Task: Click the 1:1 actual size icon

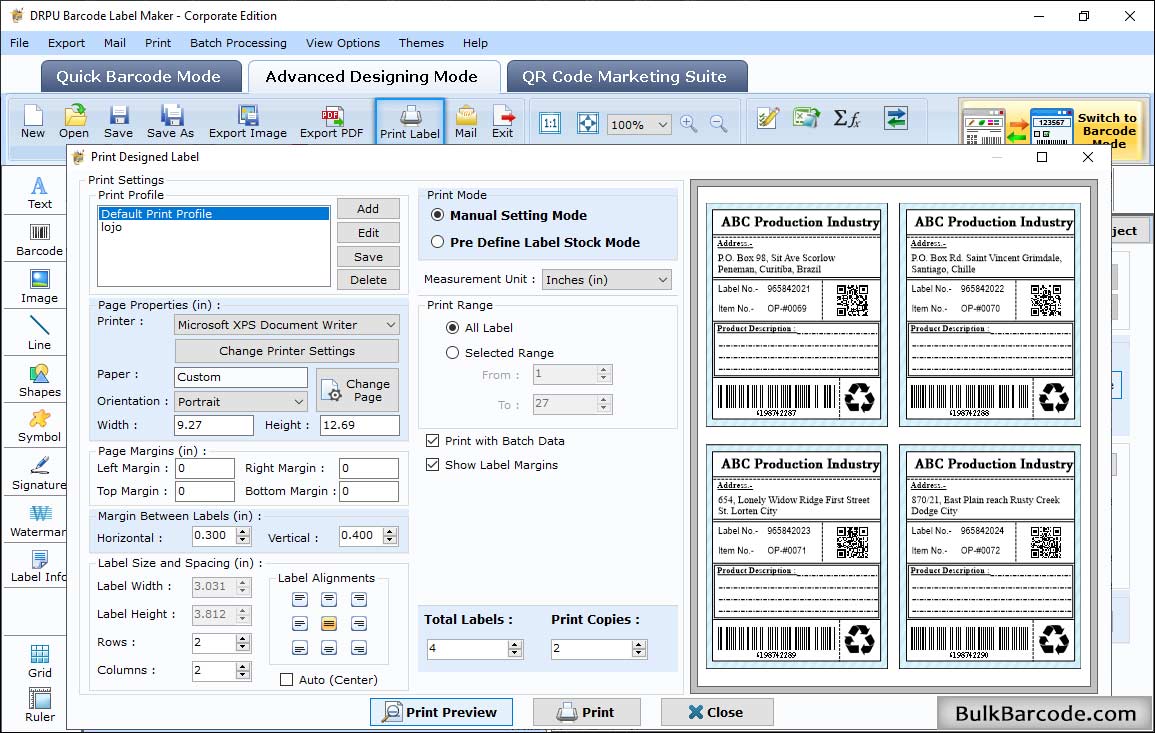Action: pyautogui.click(x=550, y=123)
